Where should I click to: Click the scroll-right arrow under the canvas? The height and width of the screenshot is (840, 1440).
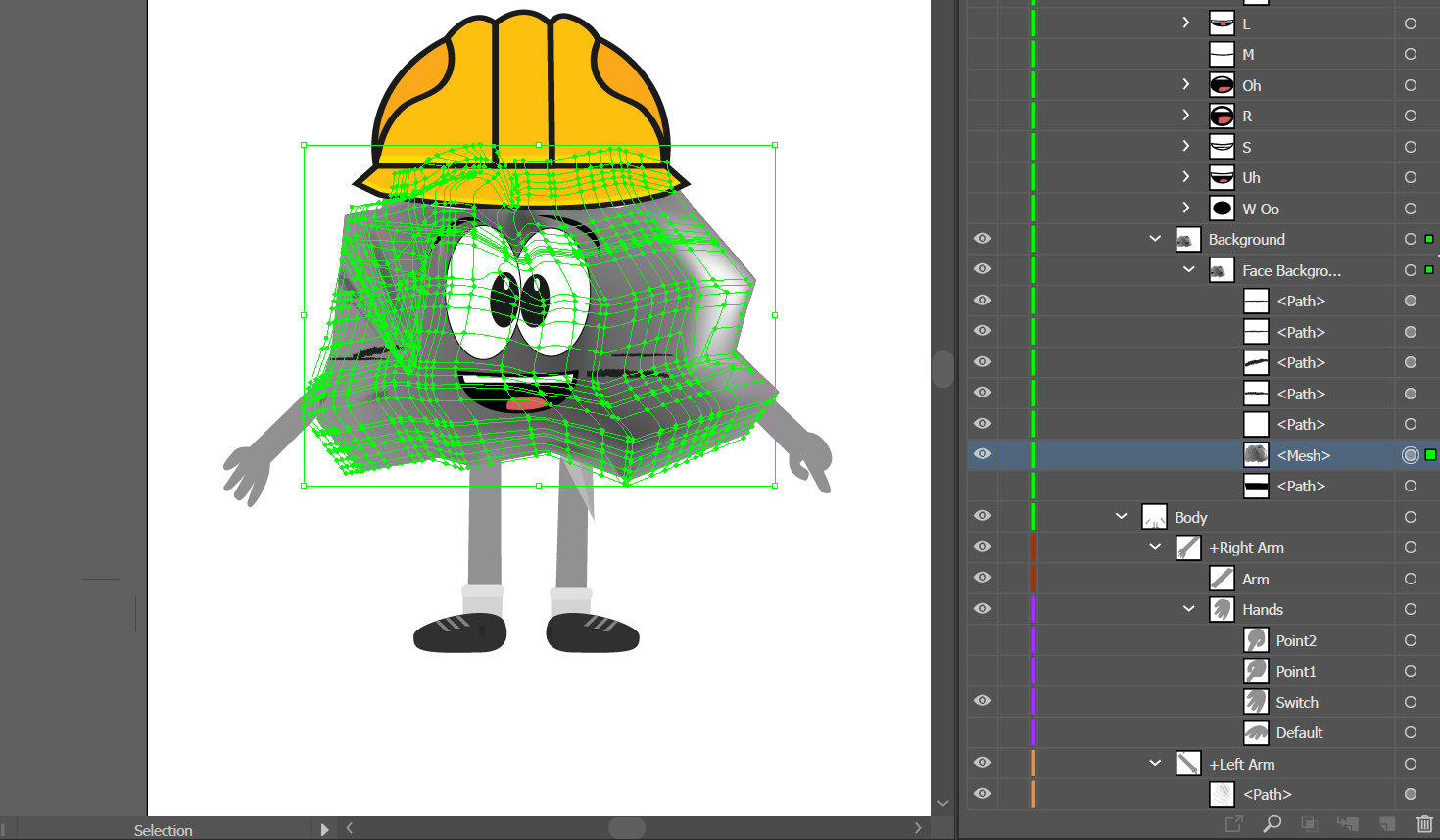[x=918, y=828]
